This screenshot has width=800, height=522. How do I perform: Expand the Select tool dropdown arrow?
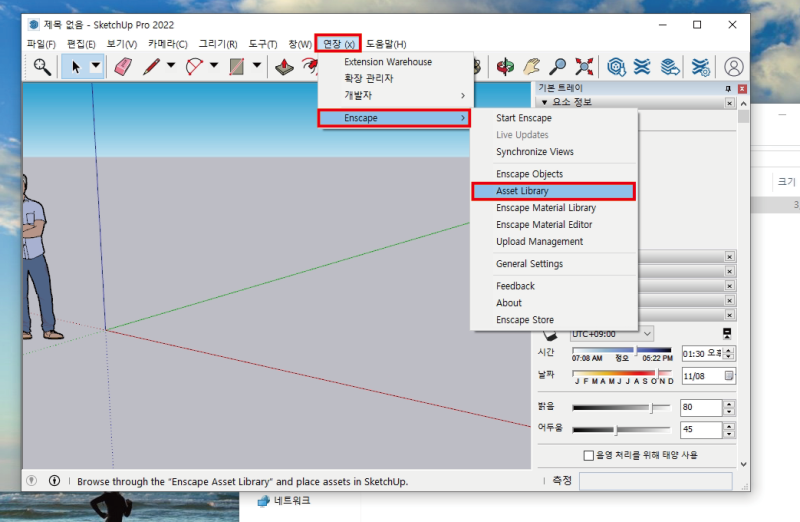pos(95,66)
